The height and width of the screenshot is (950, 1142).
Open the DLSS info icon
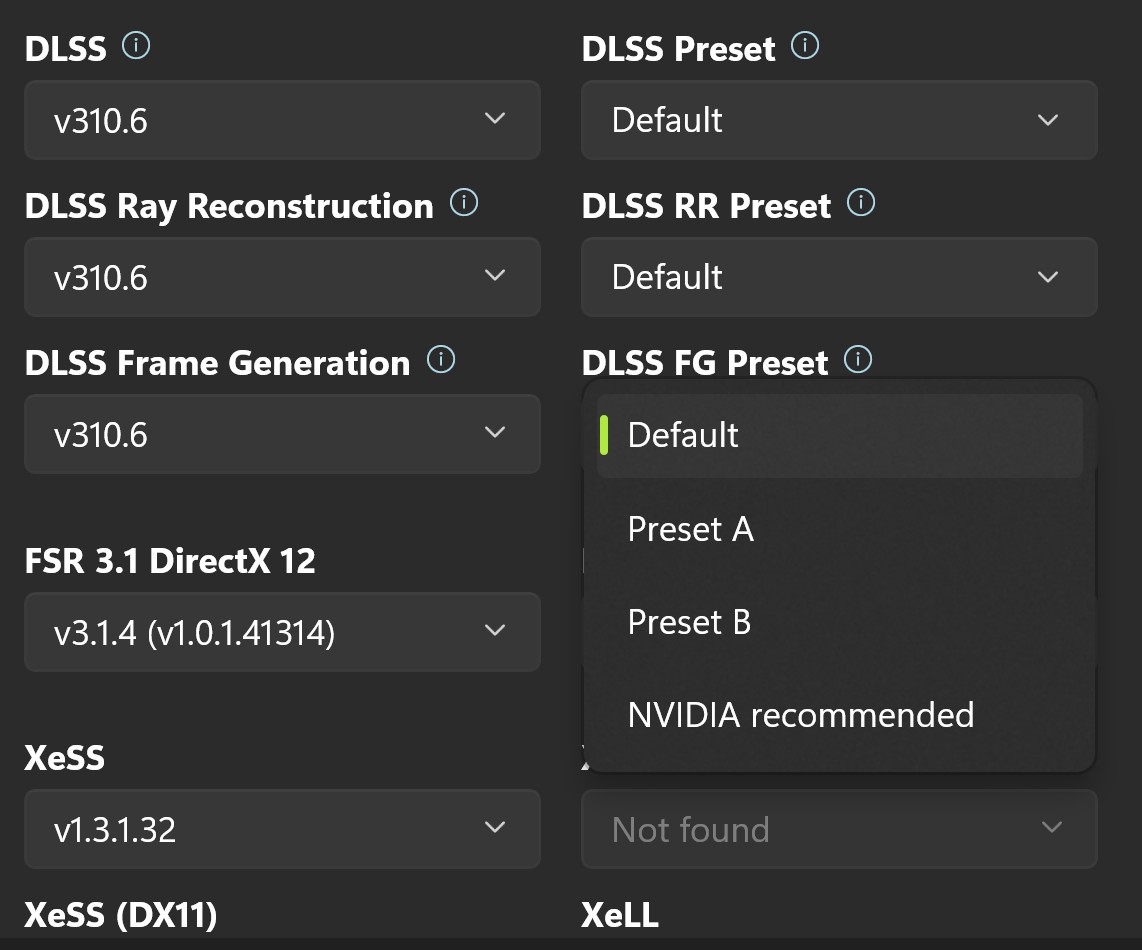click(136, 46)
